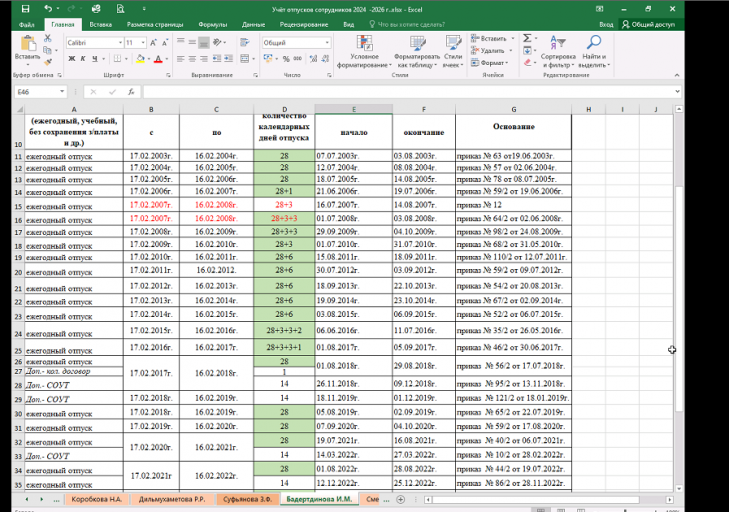Clear contents with the eraser icon
This screenshot has height=512, width=729.
(527, 62)
